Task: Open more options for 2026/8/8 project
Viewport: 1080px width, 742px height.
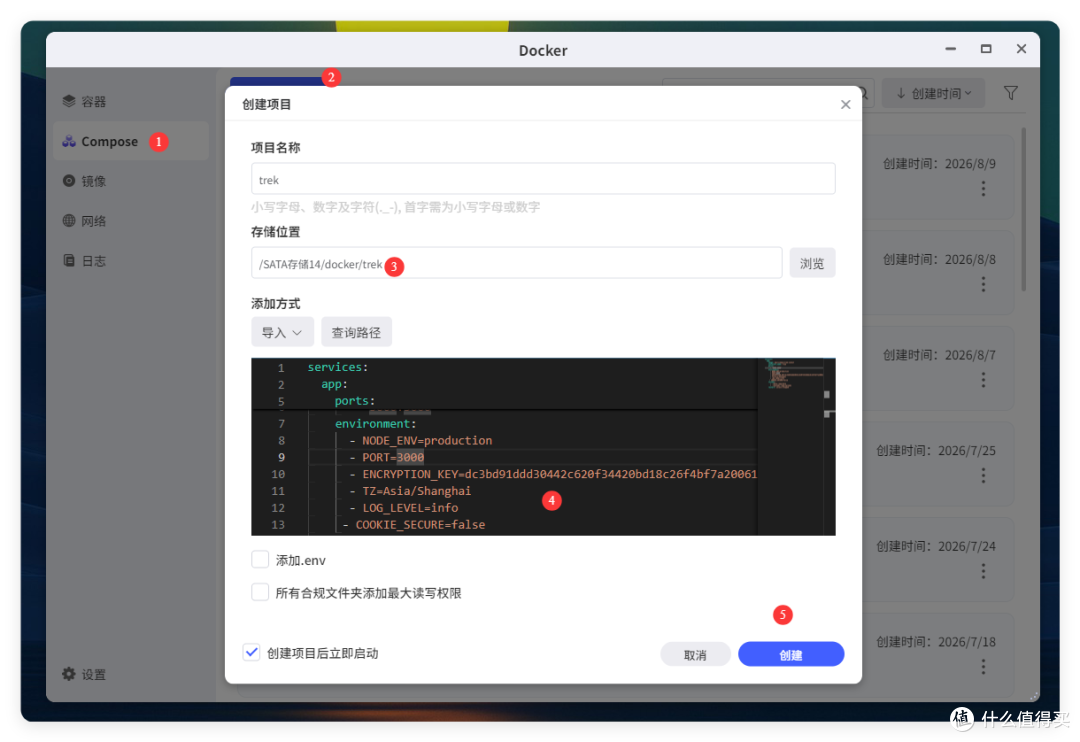Action: (984, 285)
